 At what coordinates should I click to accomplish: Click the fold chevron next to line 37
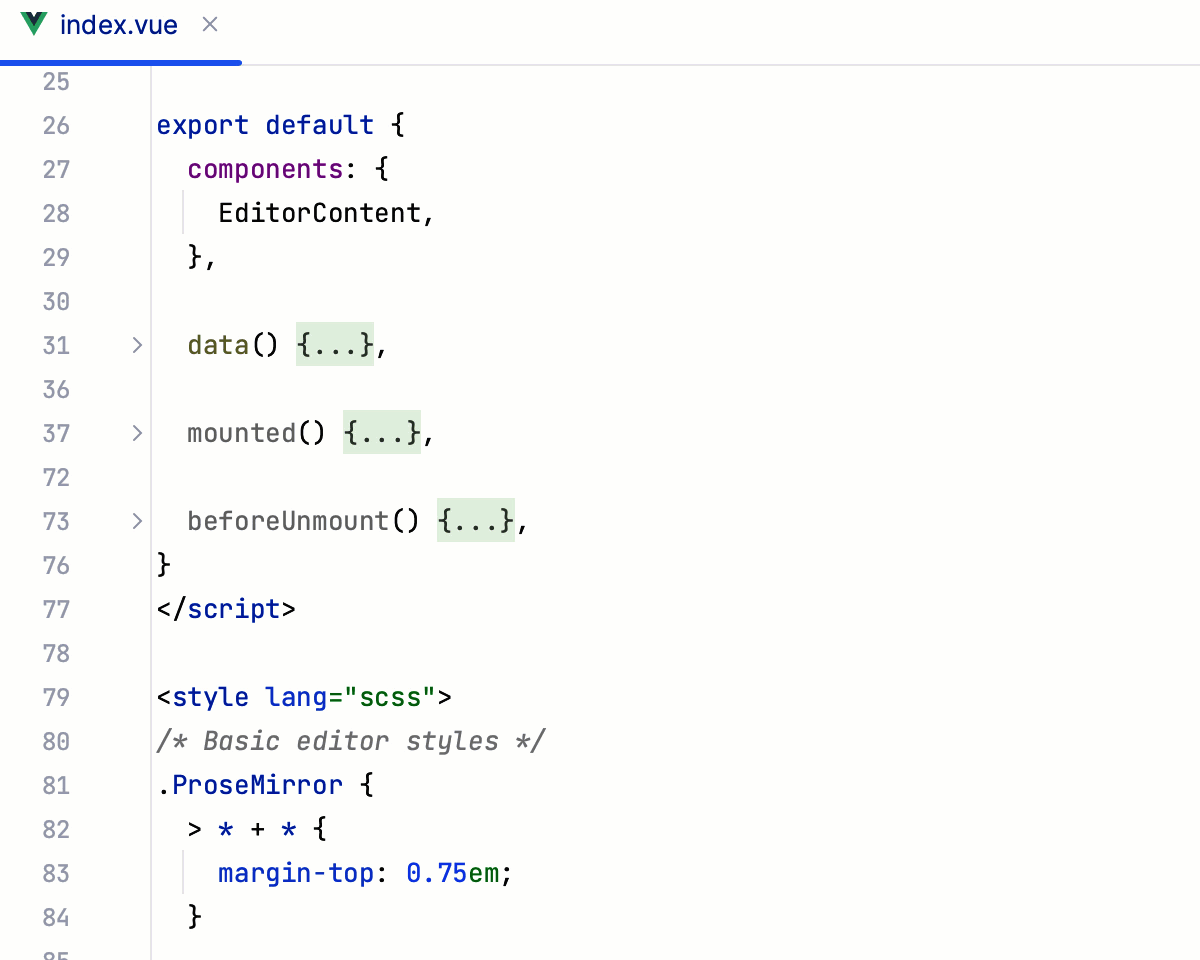click(x=136, y=433)
